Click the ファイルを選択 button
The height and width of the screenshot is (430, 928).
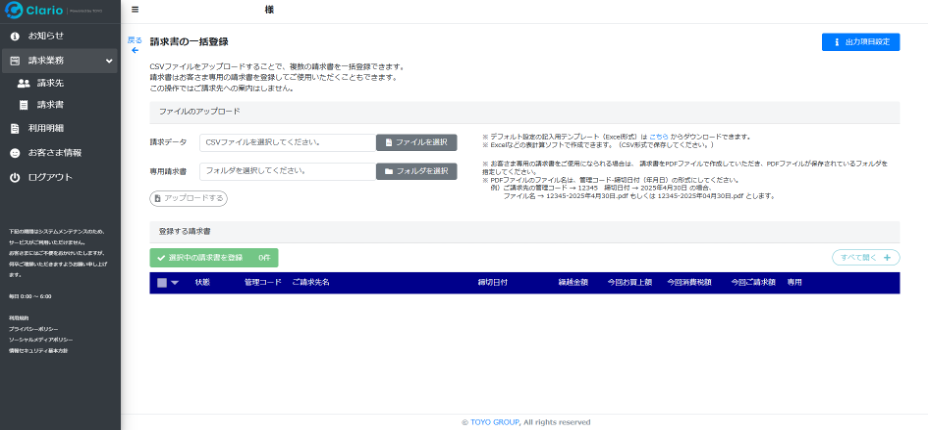point(417,143)
